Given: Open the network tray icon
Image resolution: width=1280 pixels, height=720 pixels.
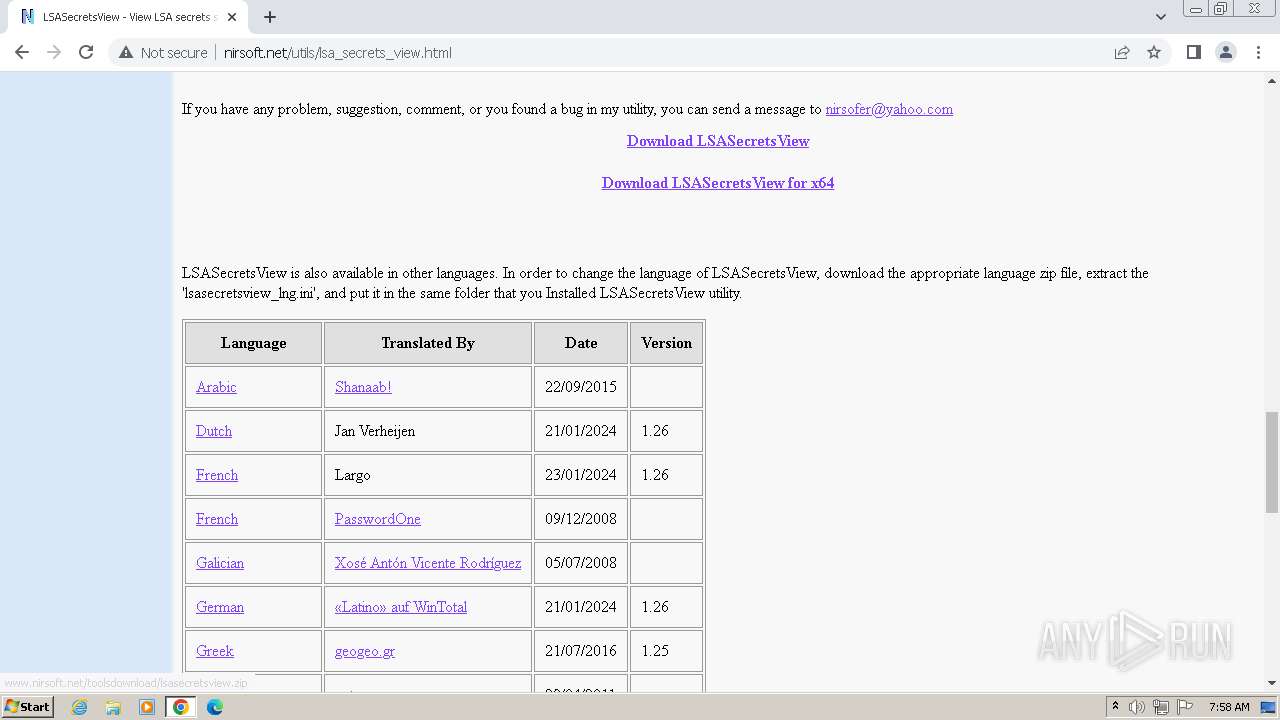Looking at the screenshot, I should 1161,707.
